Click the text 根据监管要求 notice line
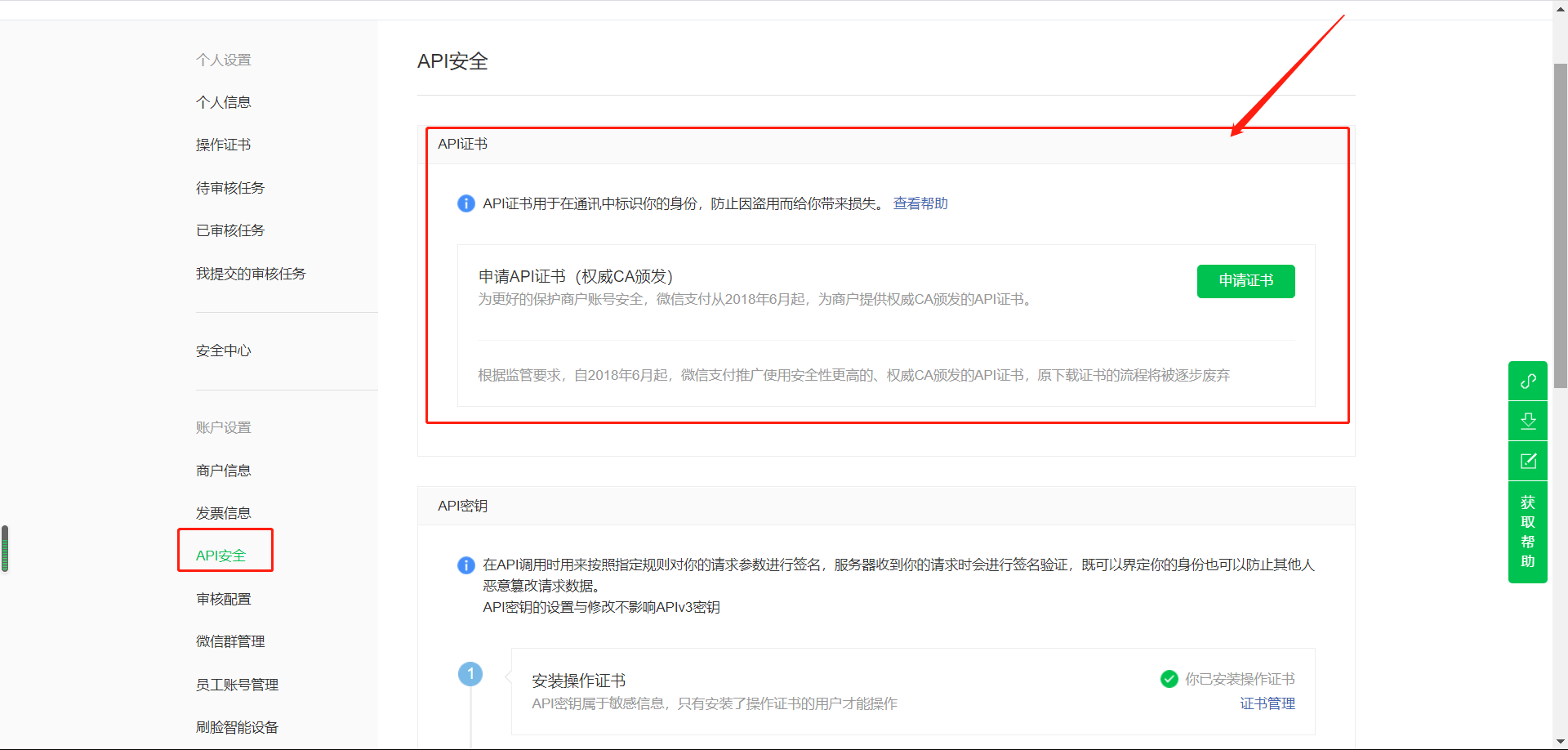This screenshot has height=750, width=1568. coord(854,375)
